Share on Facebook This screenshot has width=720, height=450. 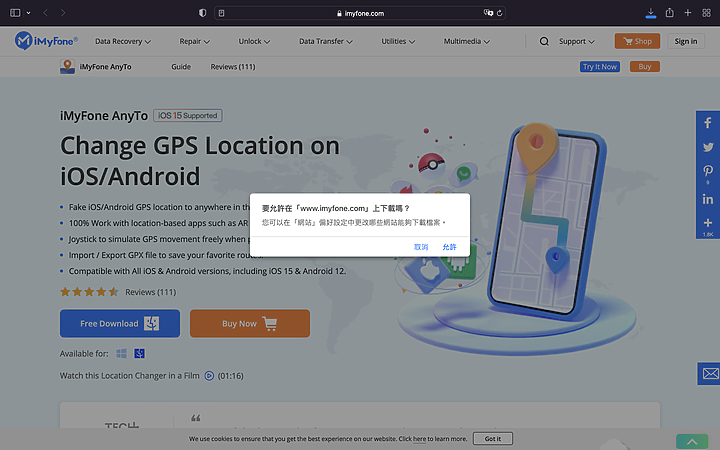pyautogui.click(x=708, y=123)
